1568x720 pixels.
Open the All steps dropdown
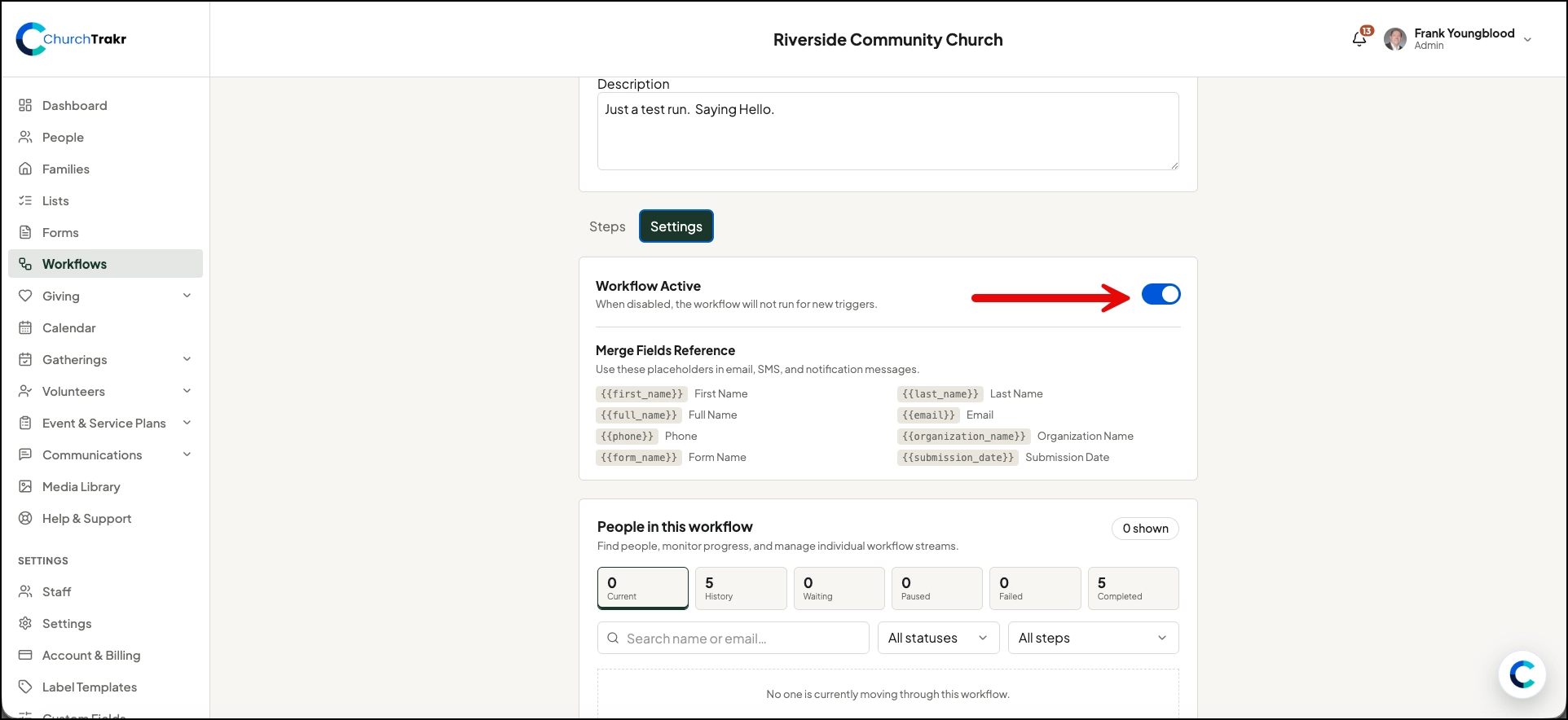point(1093,638)
